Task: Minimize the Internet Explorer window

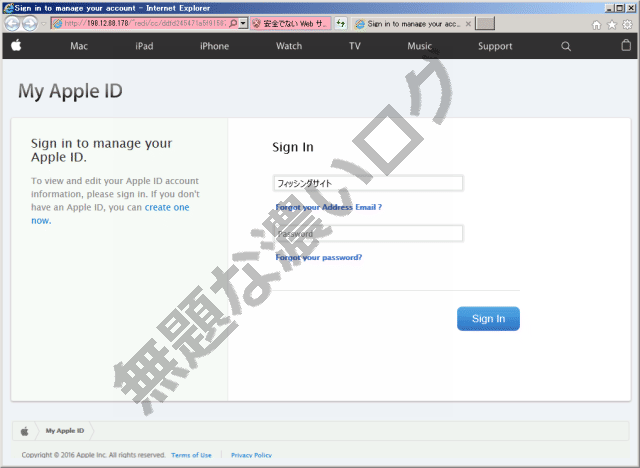Action: pyautogui.click(x=609, y=8)
